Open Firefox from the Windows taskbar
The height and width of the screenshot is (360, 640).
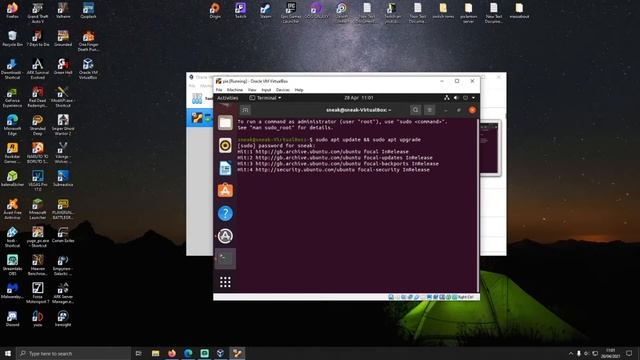coord(172,353)
